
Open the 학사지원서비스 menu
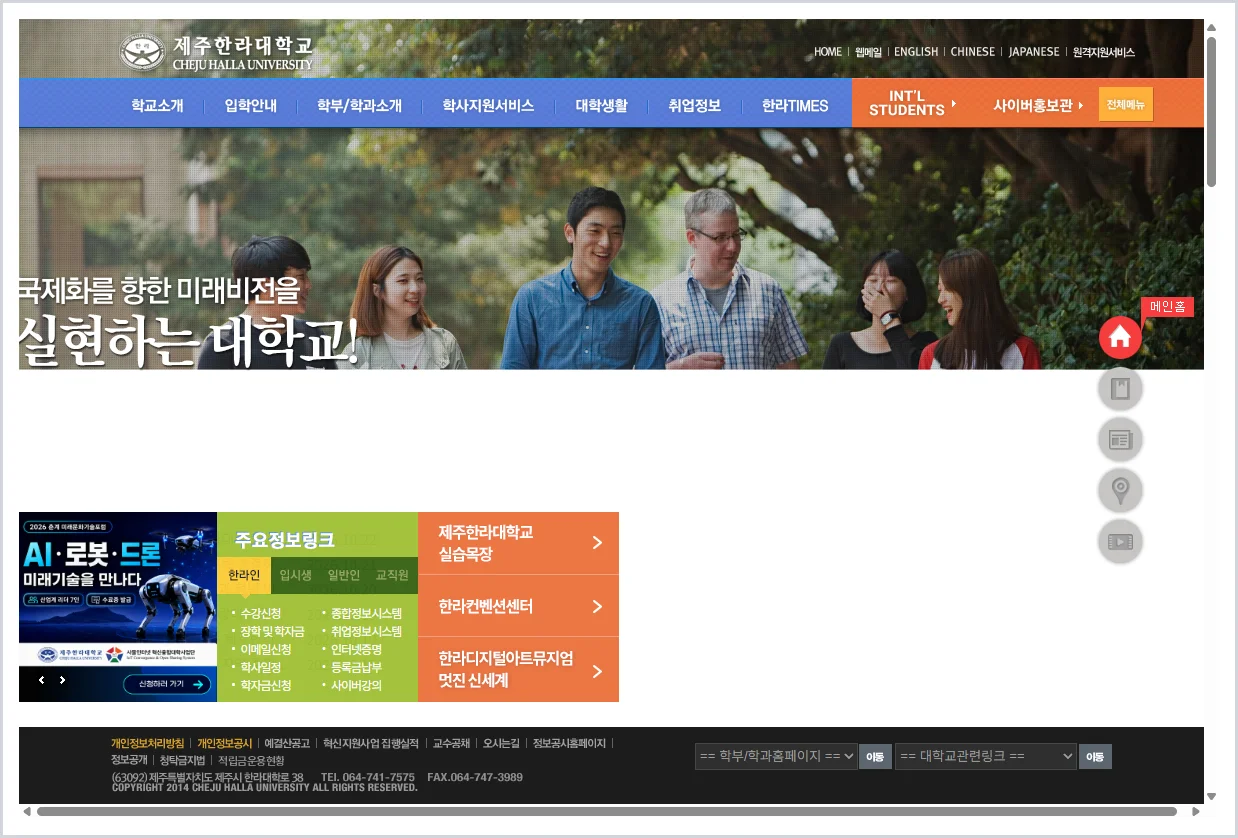pos(488,105)
